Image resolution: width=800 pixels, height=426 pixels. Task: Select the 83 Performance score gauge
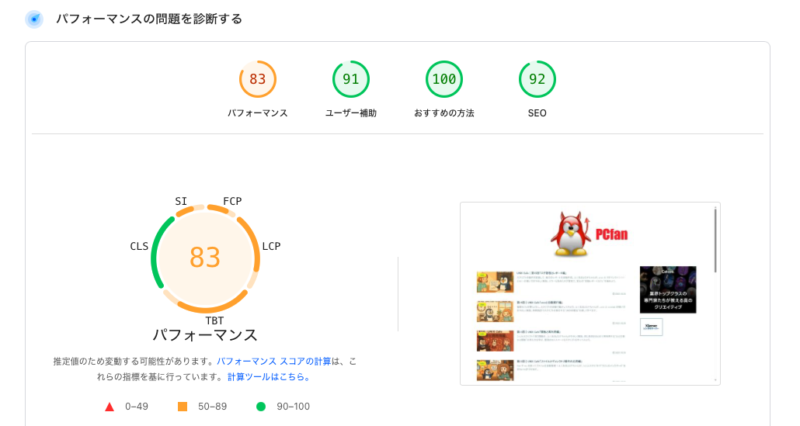click(257, 80)
